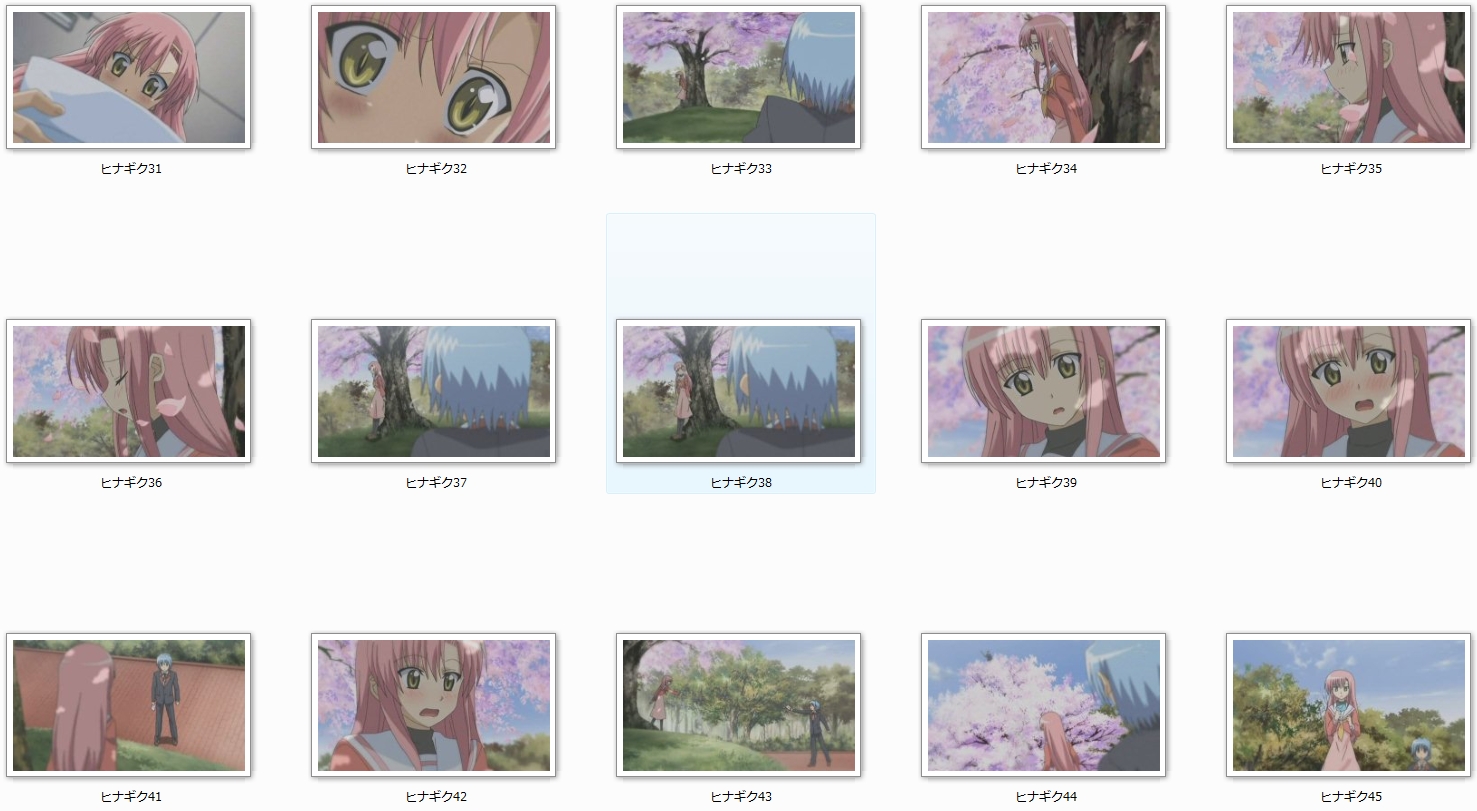The image size is (1477, 811).
Task: Click the ヒナギク32 close-up eyes image
Action: pos(434,78)
